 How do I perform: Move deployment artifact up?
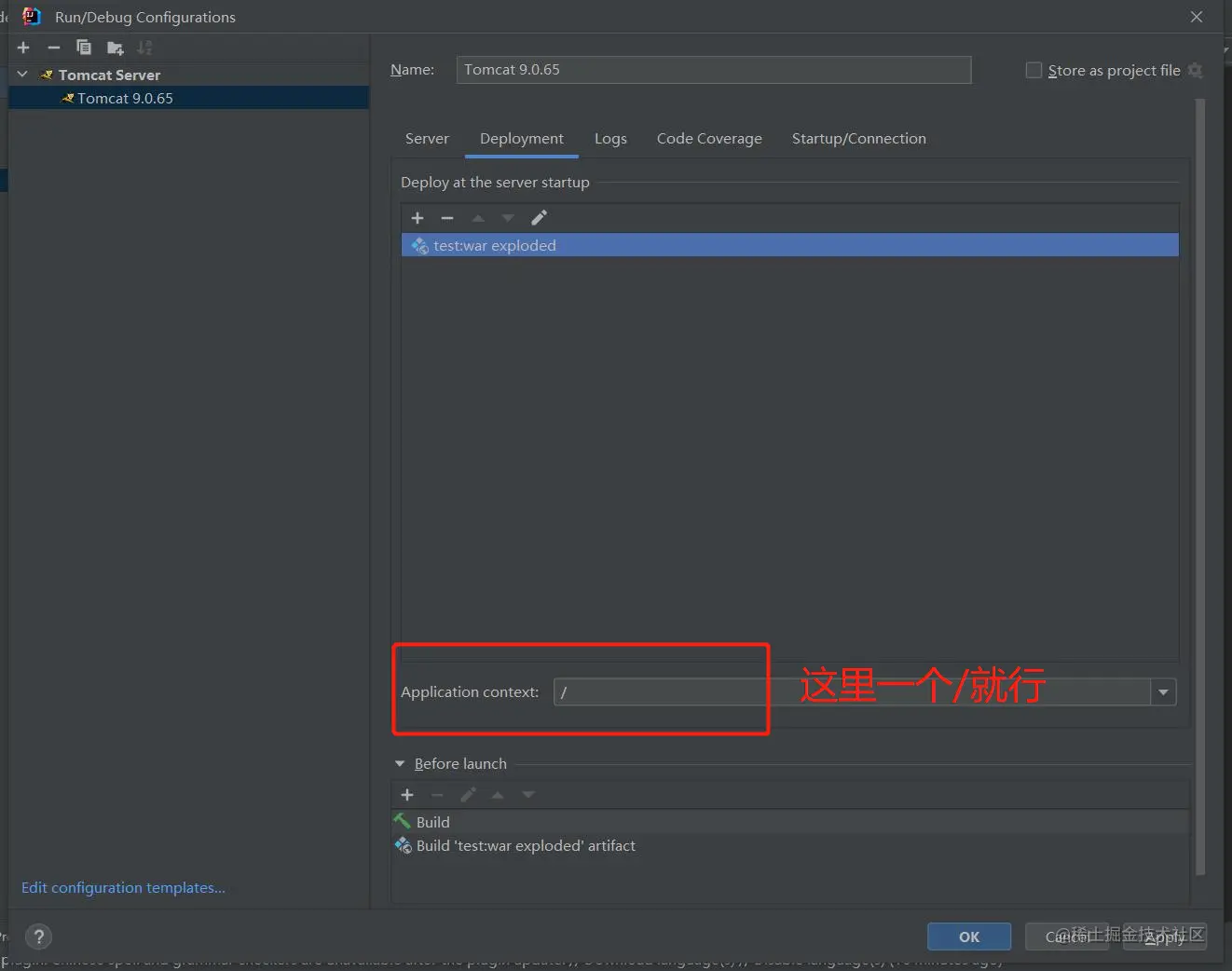coord(478,218)
